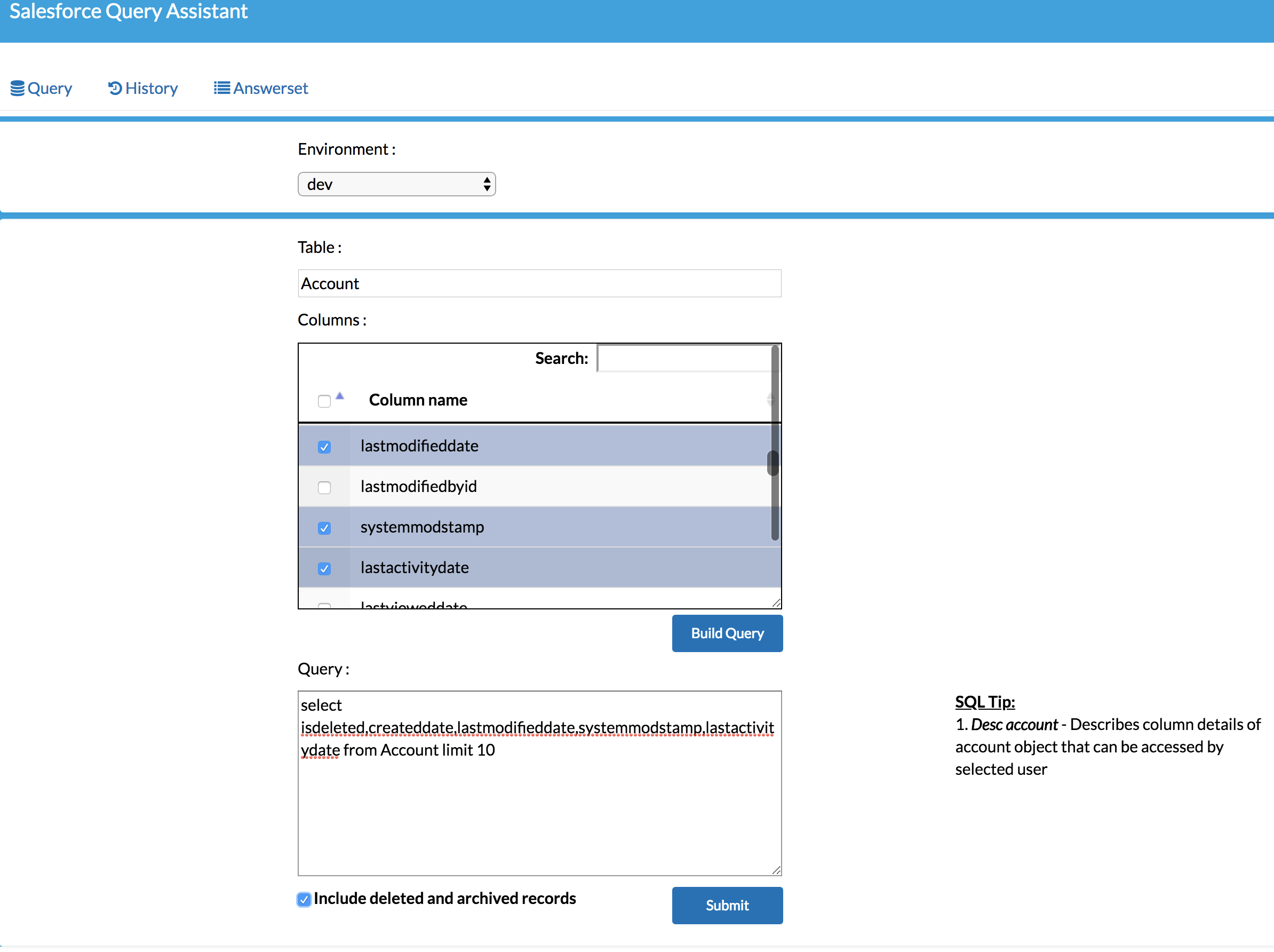Screen dimensions: 1274x952
Task: Submit the query
Action: (x=727, y=906)
